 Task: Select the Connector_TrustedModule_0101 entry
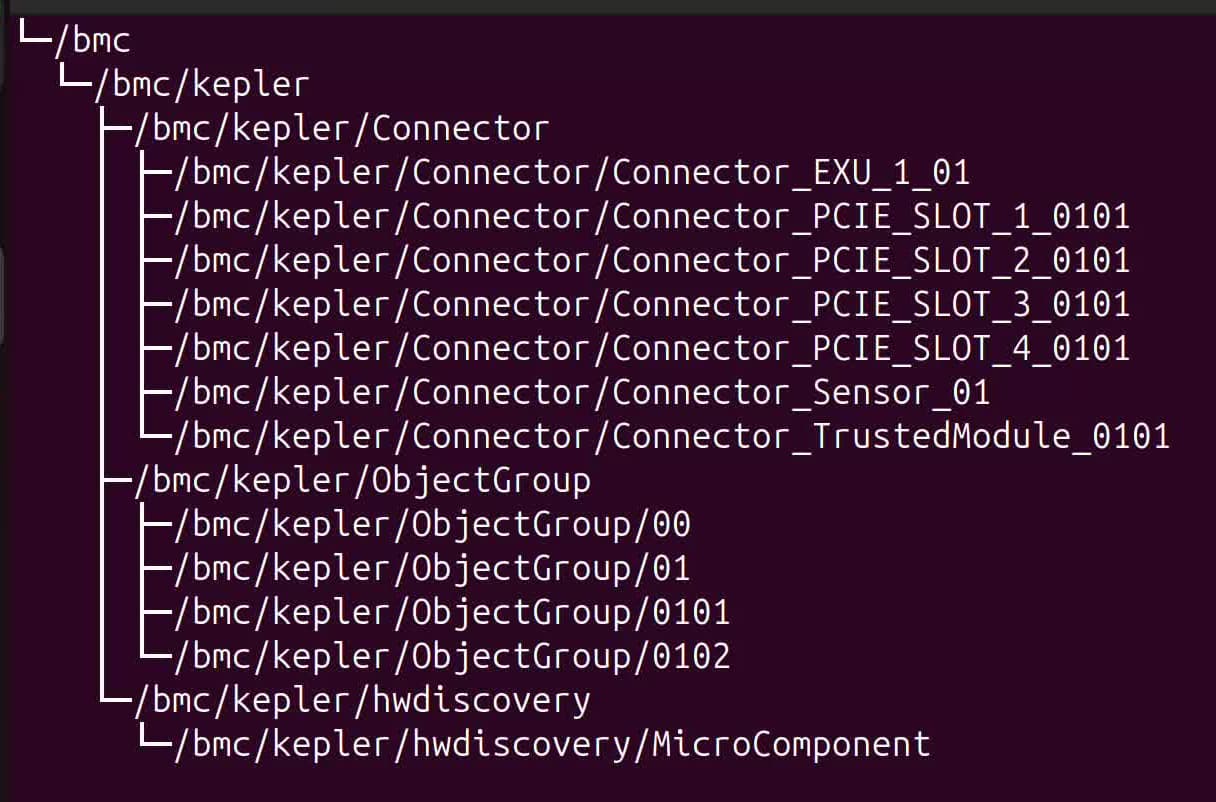[x=671, y=436]
